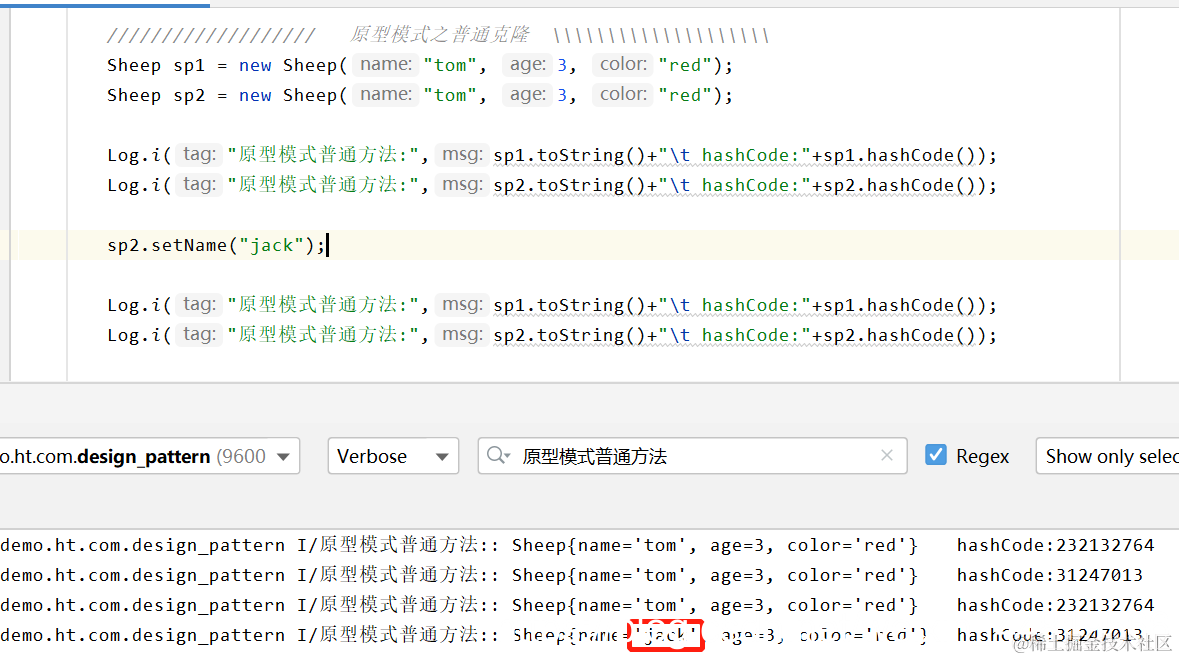Click Log.i sp1.toString() line below setName

point(552,305)
